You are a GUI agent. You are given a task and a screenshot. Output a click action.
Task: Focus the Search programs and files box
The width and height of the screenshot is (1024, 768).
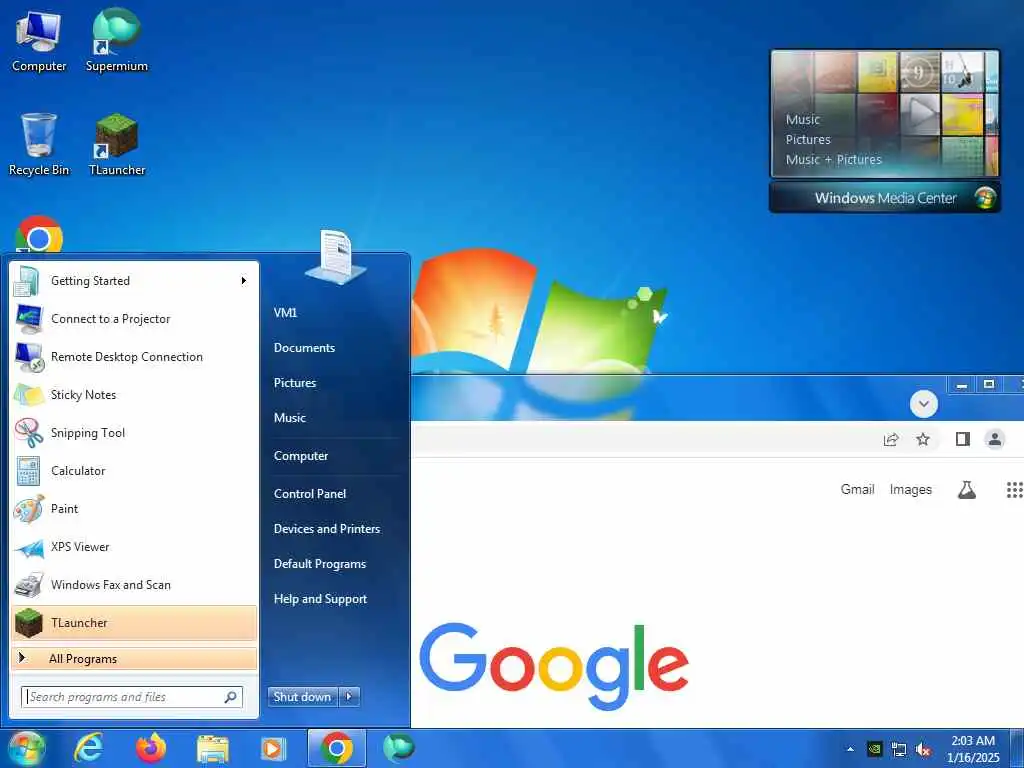(132, 697)
